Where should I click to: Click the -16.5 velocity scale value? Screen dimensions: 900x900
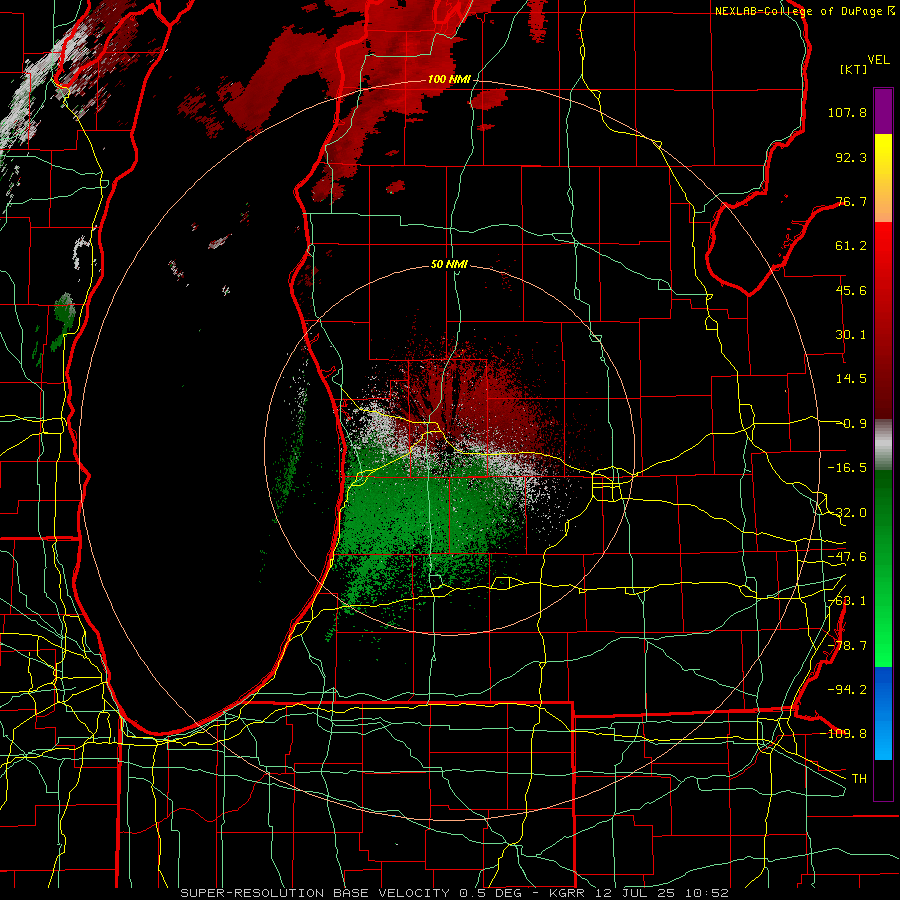tap(847, 468)
